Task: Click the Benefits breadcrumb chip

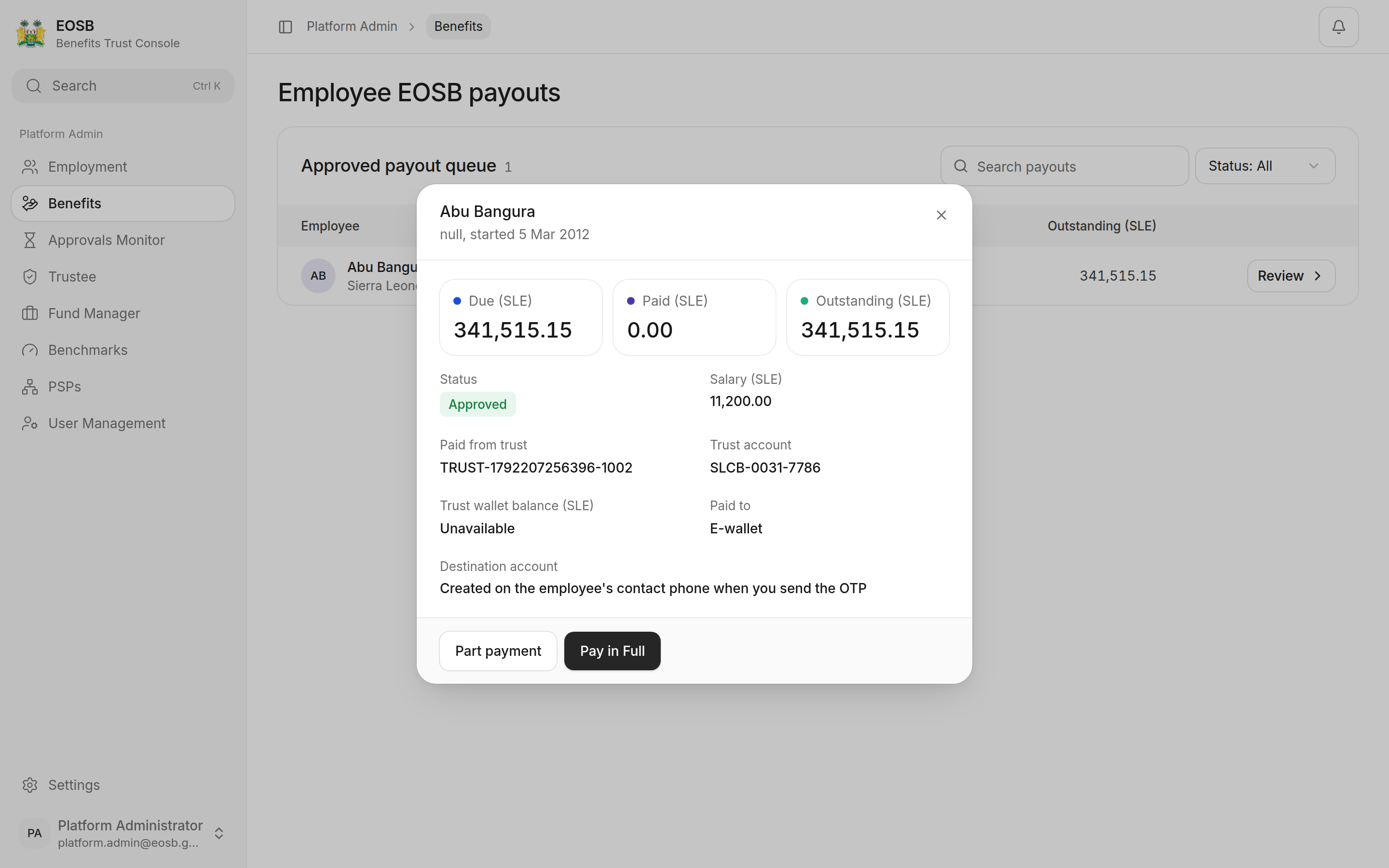Action: pos(458,27)
